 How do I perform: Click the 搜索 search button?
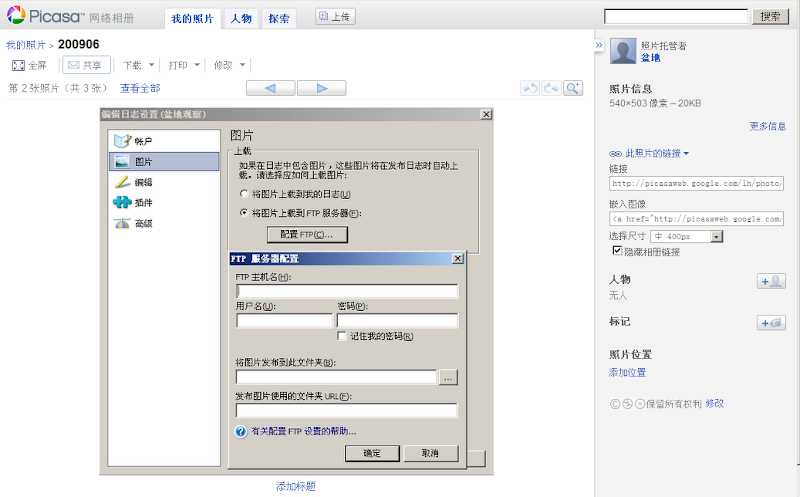click(x=770, y=16)
